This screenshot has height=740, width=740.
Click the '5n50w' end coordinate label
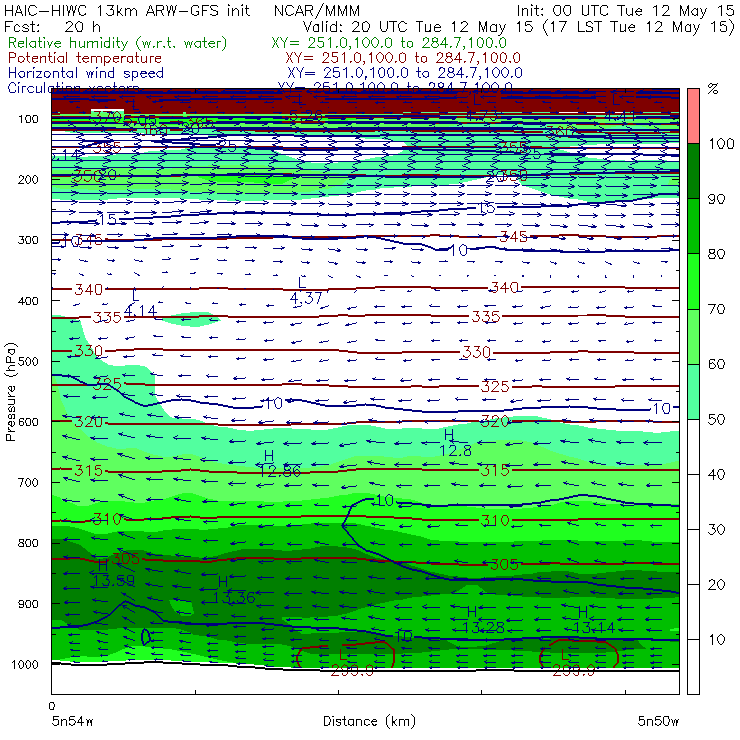point(658,721)
